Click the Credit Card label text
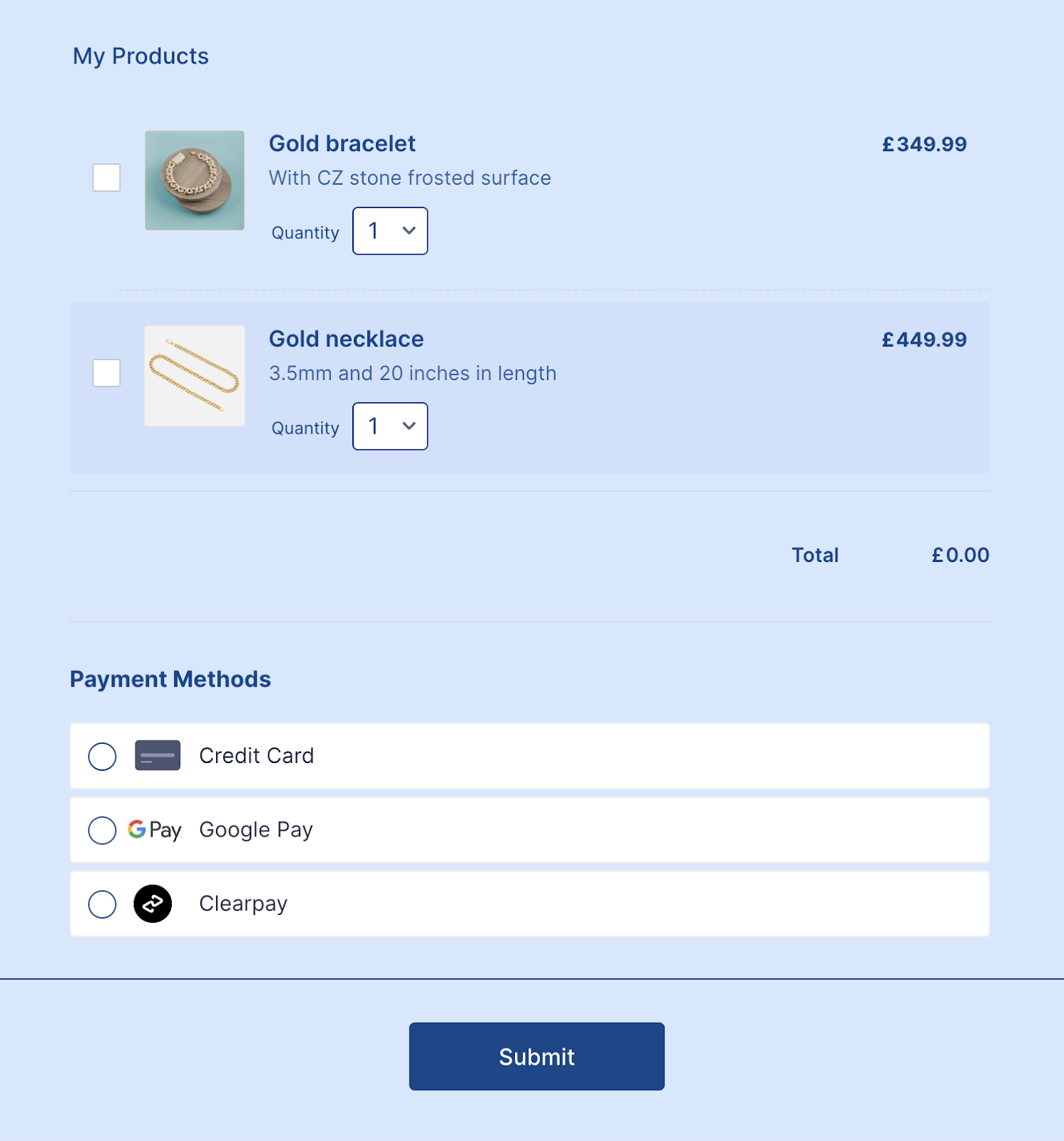 point(256,756)
